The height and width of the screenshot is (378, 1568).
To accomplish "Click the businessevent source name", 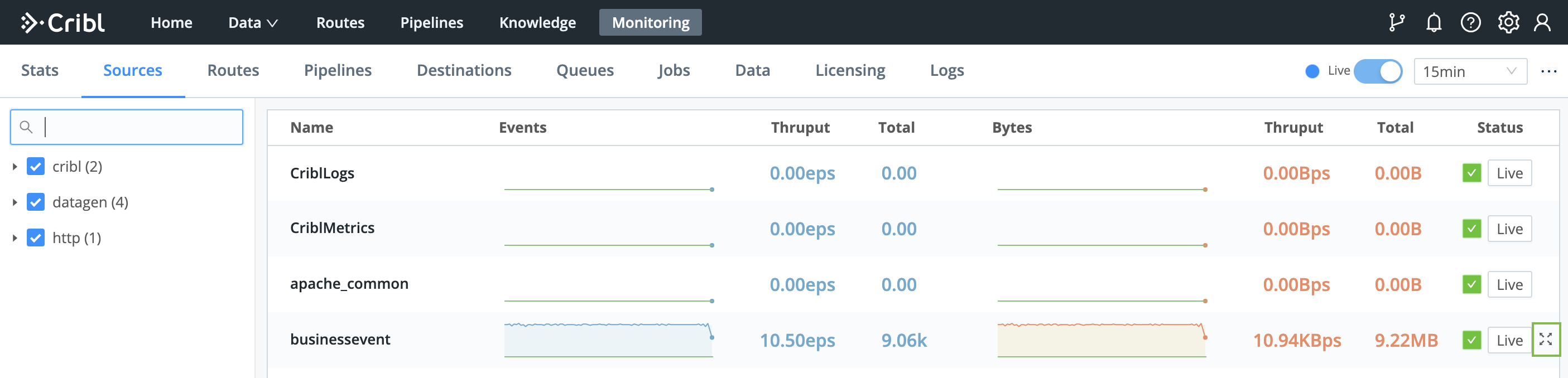I will click(x=340, y=339).
